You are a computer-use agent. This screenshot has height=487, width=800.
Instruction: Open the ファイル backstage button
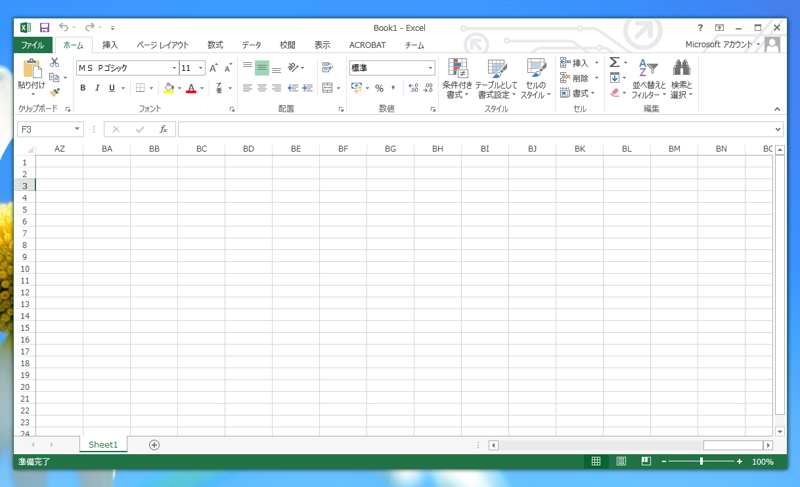click(x=33, y=45)
